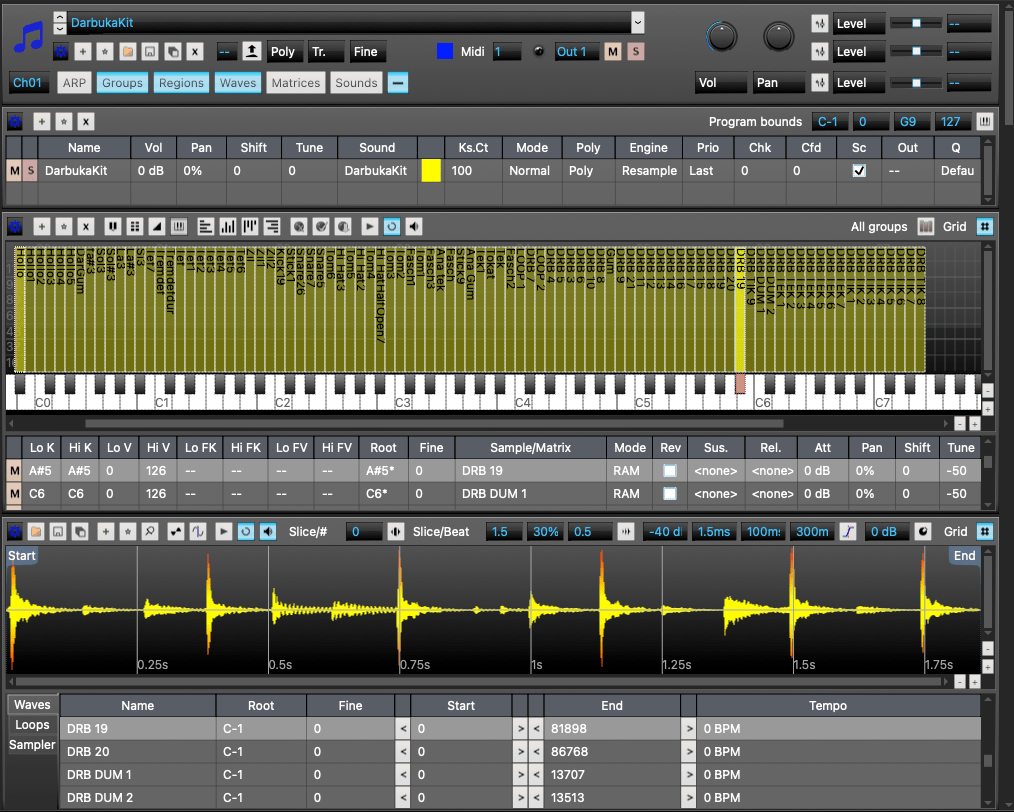
Task: Solo the output using S next to Out 1
Action: pos(636,52)
